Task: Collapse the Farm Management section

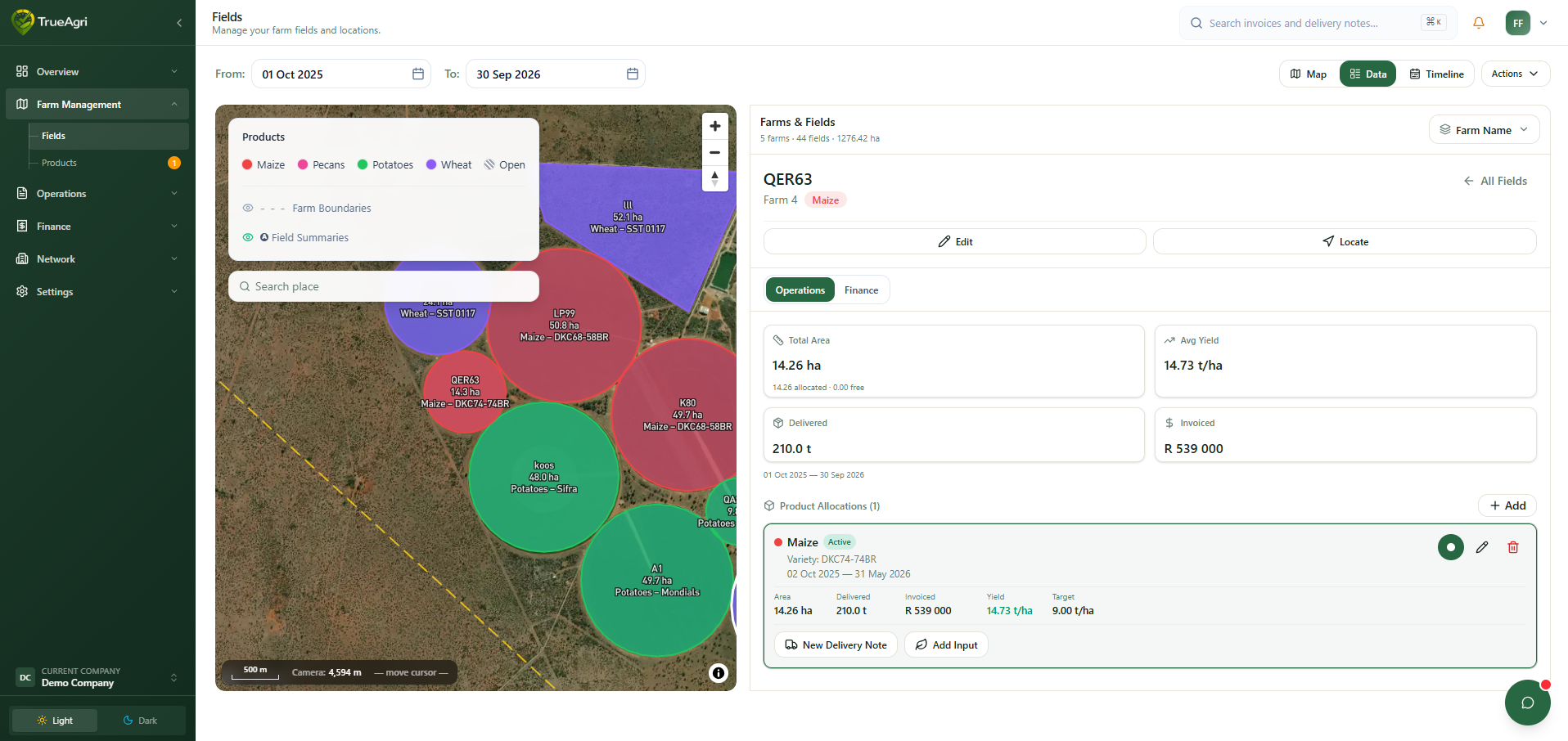Action: (x=97, y=105)
